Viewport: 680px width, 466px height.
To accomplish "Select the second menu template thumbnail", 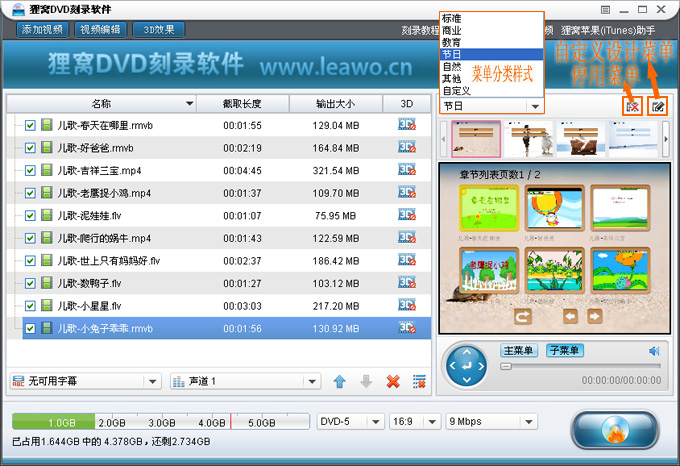I will 528,139.
